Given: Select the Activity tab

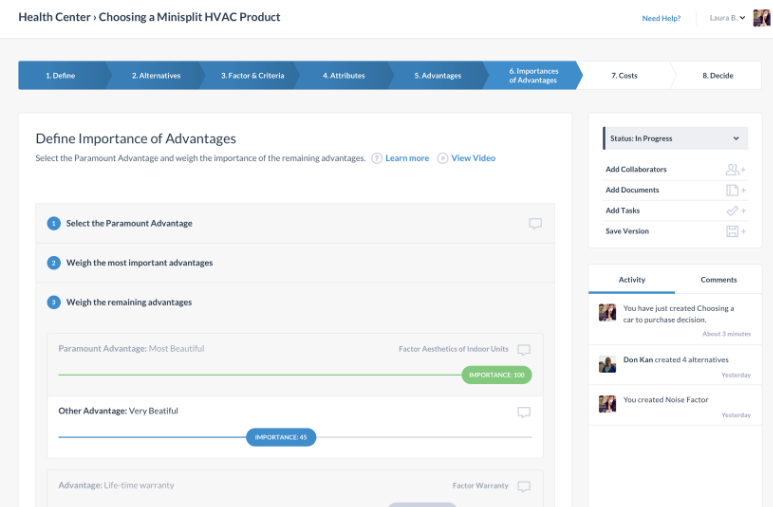Looking at the screenshot, I should point(632,280).
